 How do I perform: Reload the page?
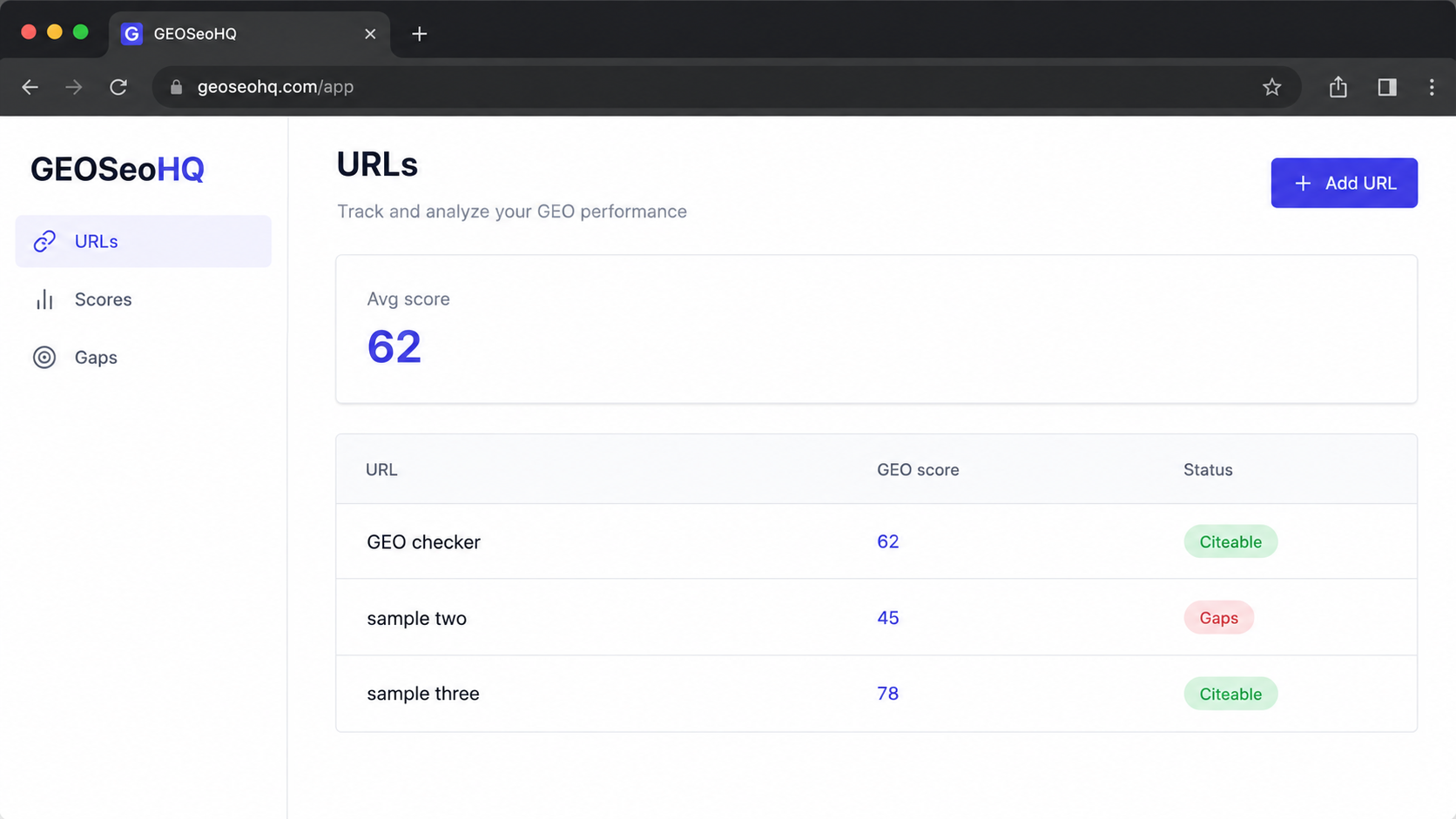pos(118,87)
